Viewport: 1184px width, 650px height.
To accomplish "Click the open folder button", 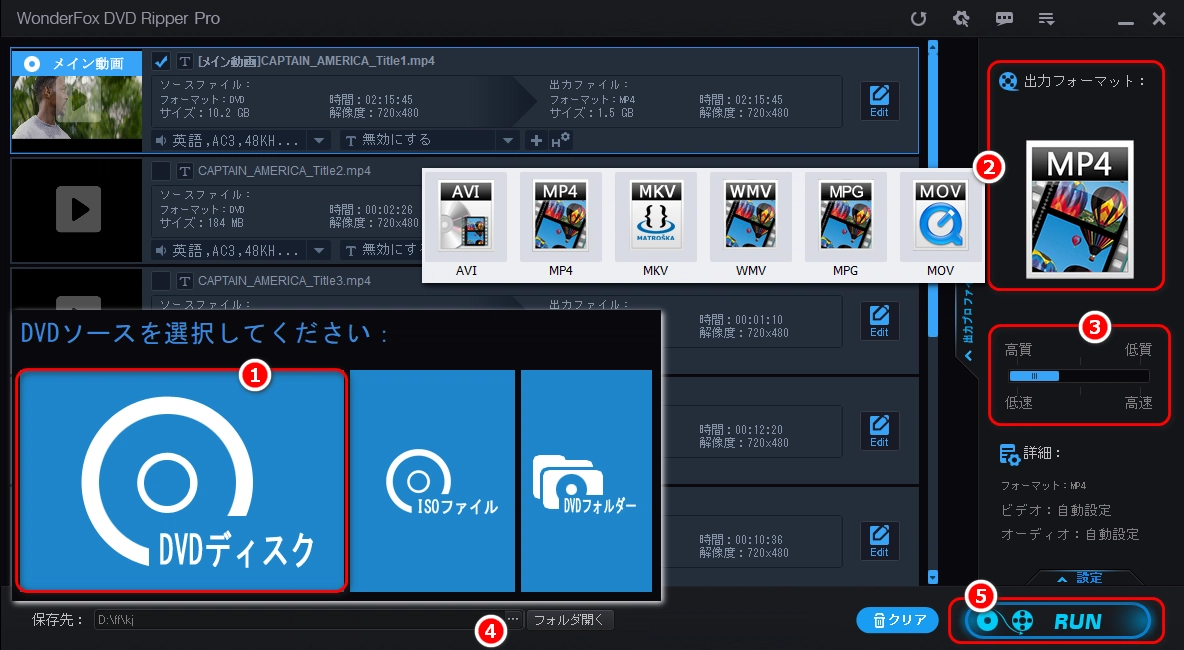I will [x=569, y=620].
